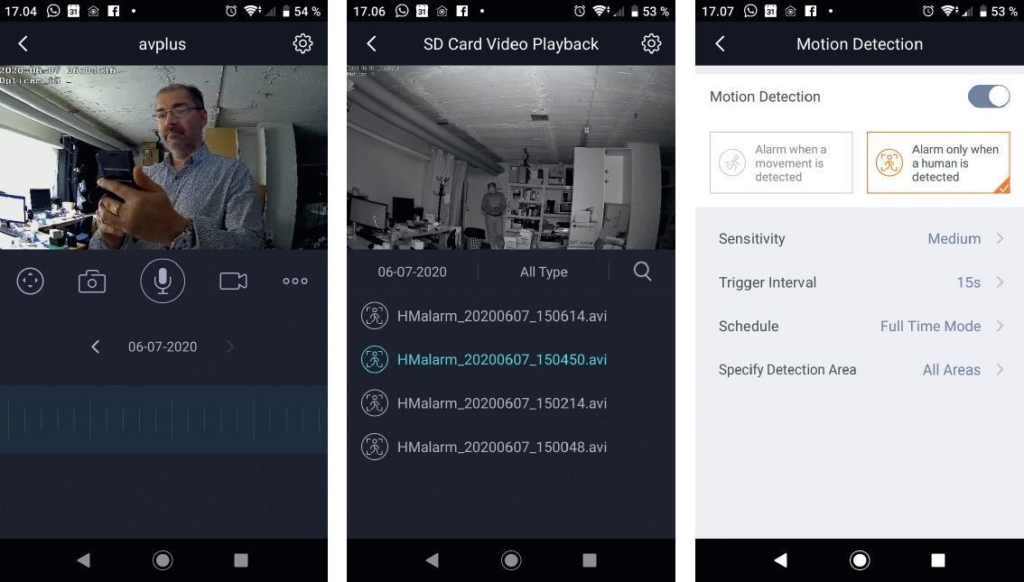This screenshot has height=582, width=1024.
Task: Open the 06-07-2020 date filter in playback
Action: 412,272
